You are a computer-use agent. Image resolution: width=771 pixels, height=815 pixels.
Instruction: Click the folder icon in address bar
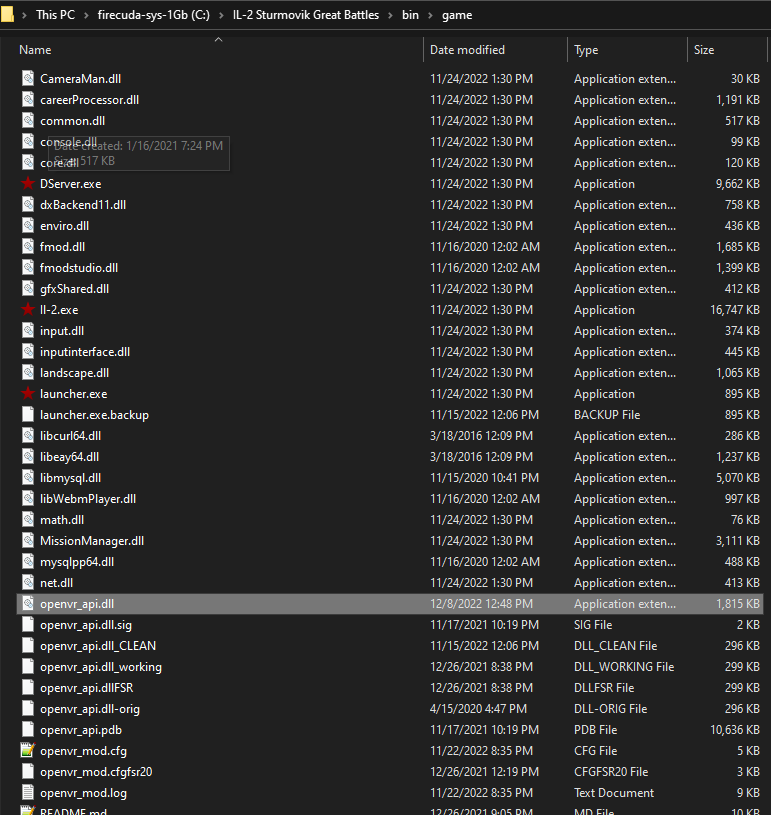tap(7, 14)
